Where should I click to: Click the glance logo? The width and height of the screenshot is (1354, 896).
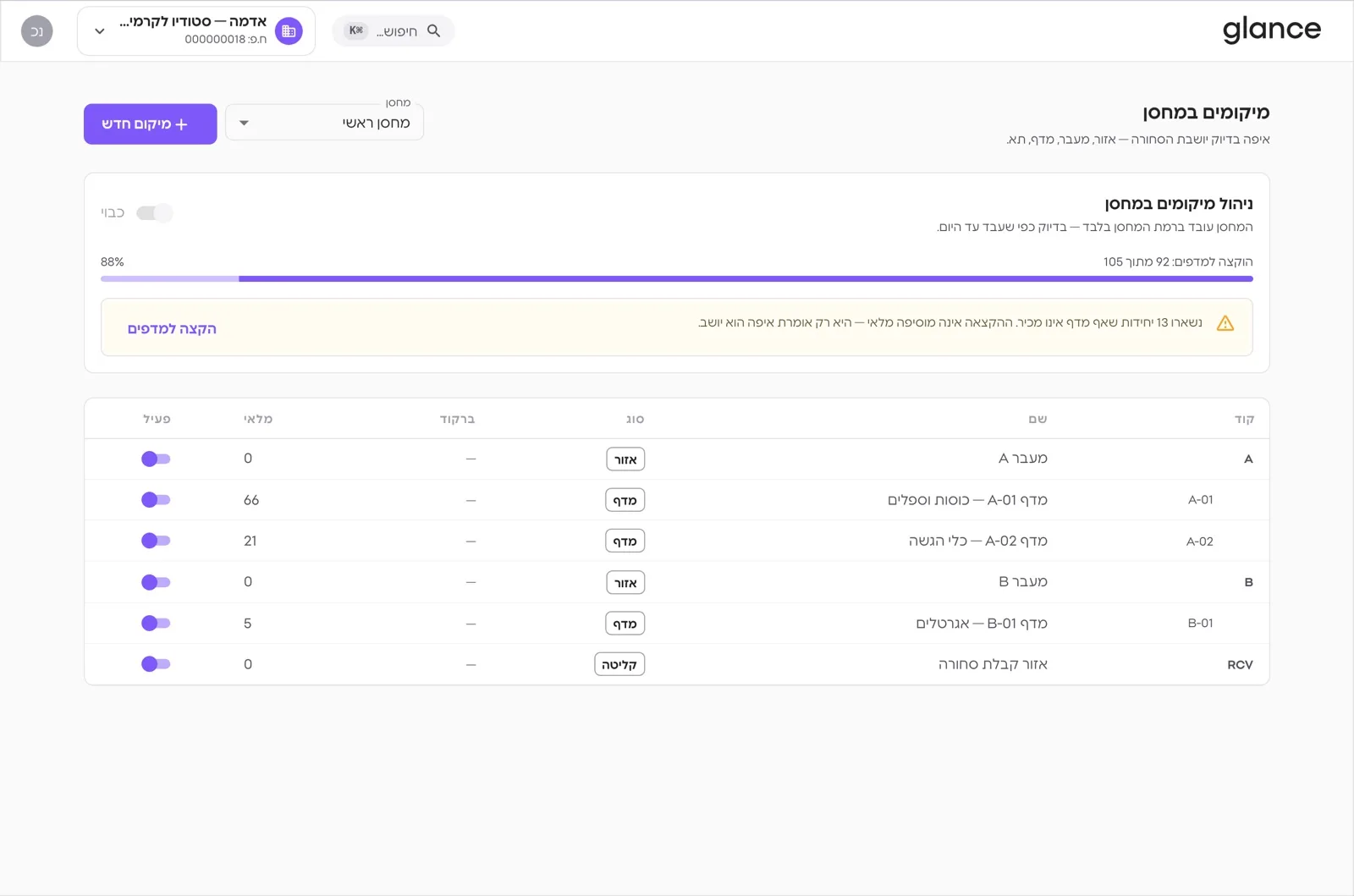pos(1271,30)
